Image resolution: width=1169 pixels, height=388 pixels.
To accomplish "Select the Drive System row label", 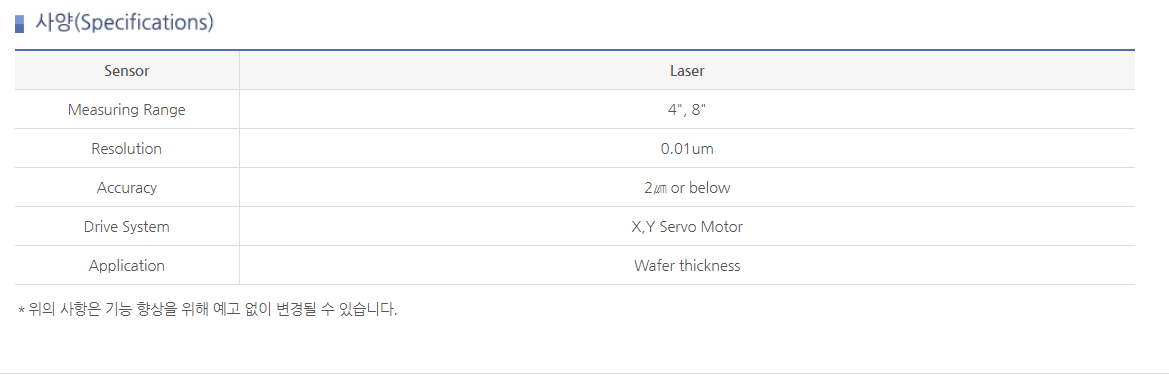I will [x=127, y=227].
